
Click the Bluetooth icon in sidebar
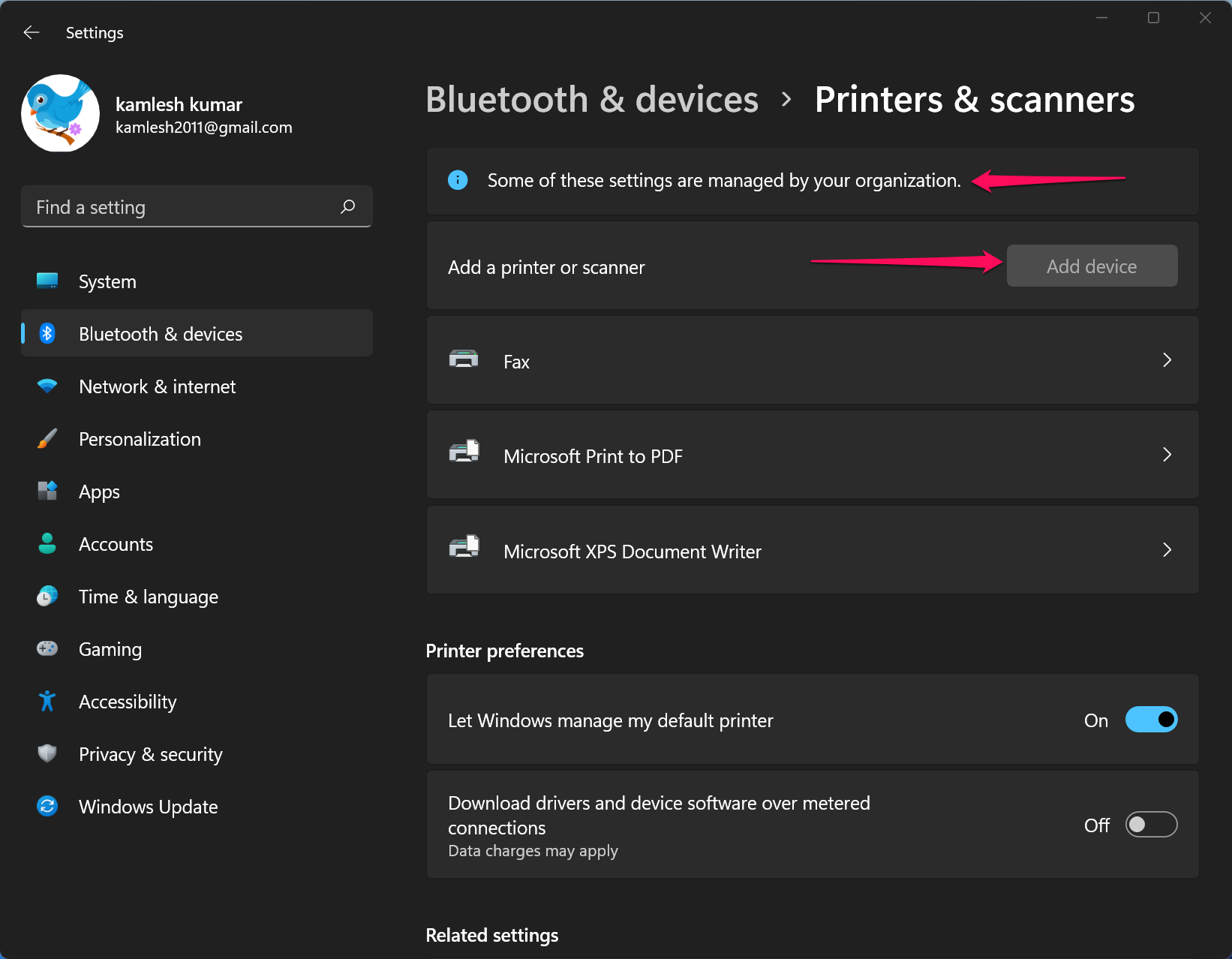pyautogui.click(x=47, y=333)
